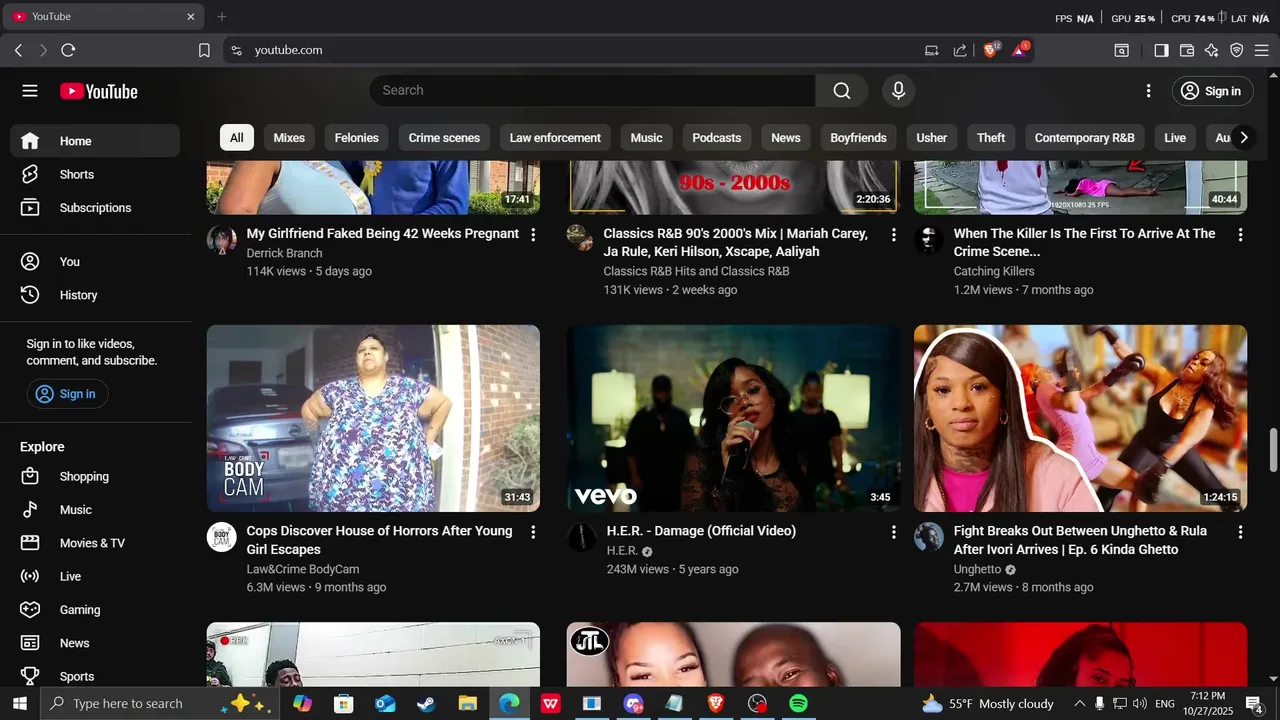Image resolution: width=1280 pixels, height=720 pixels.
Task: Open Catching Killers channel link
Action: (x=994, y=271)
